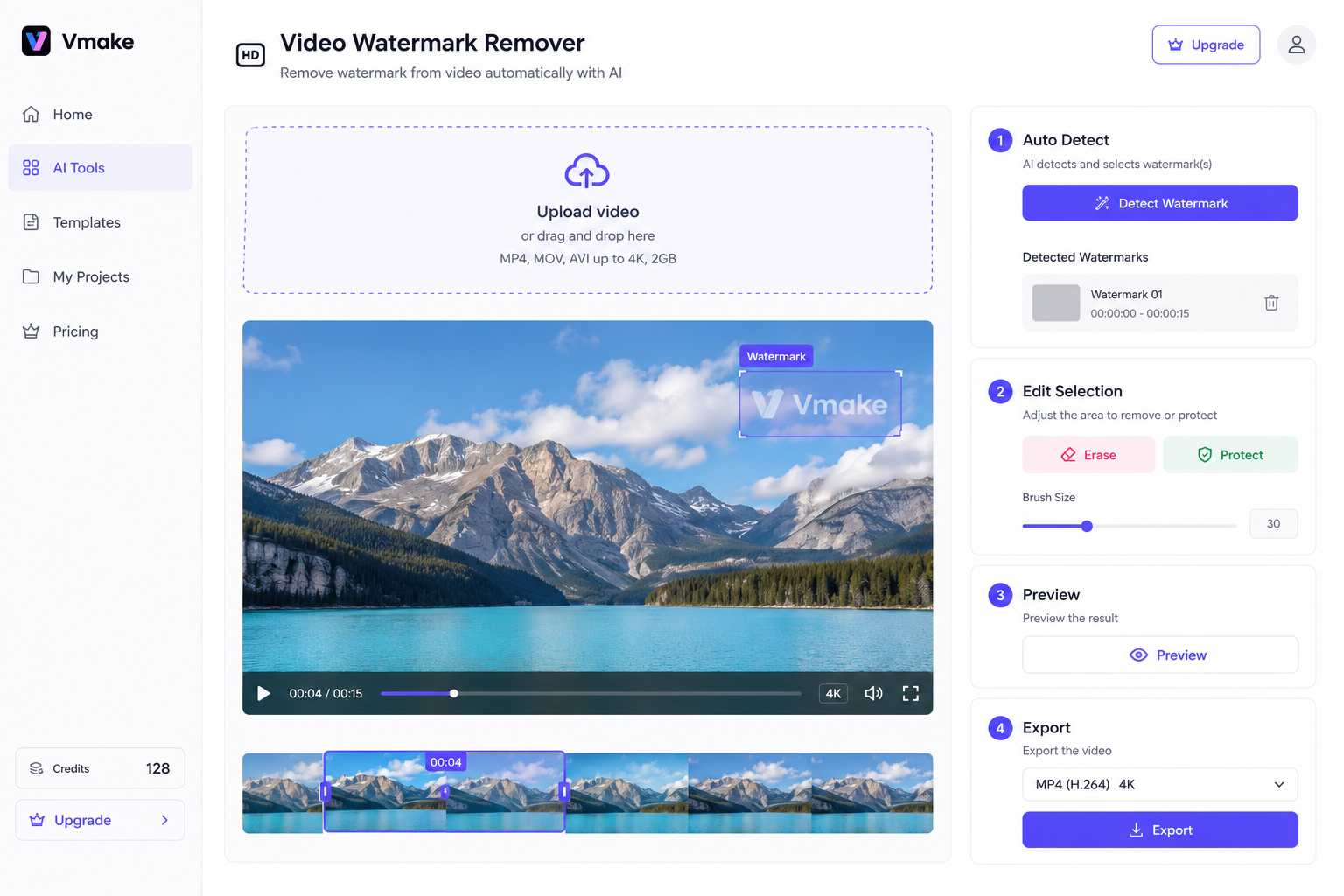This screenshot has width=1344, height=896.
Task: Click the sidebar Upgrade button arrow
Action: [x=164, y=820]
